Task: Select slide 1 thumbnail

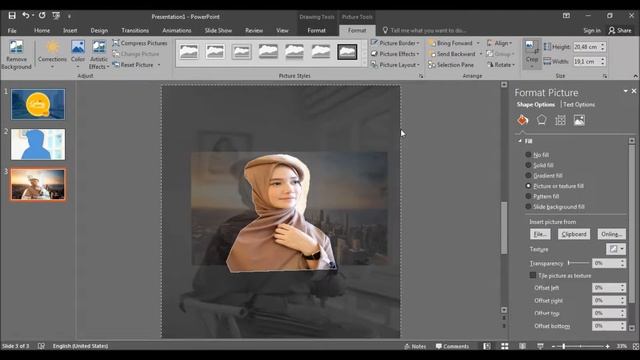Action: click(x=38, y=104)
